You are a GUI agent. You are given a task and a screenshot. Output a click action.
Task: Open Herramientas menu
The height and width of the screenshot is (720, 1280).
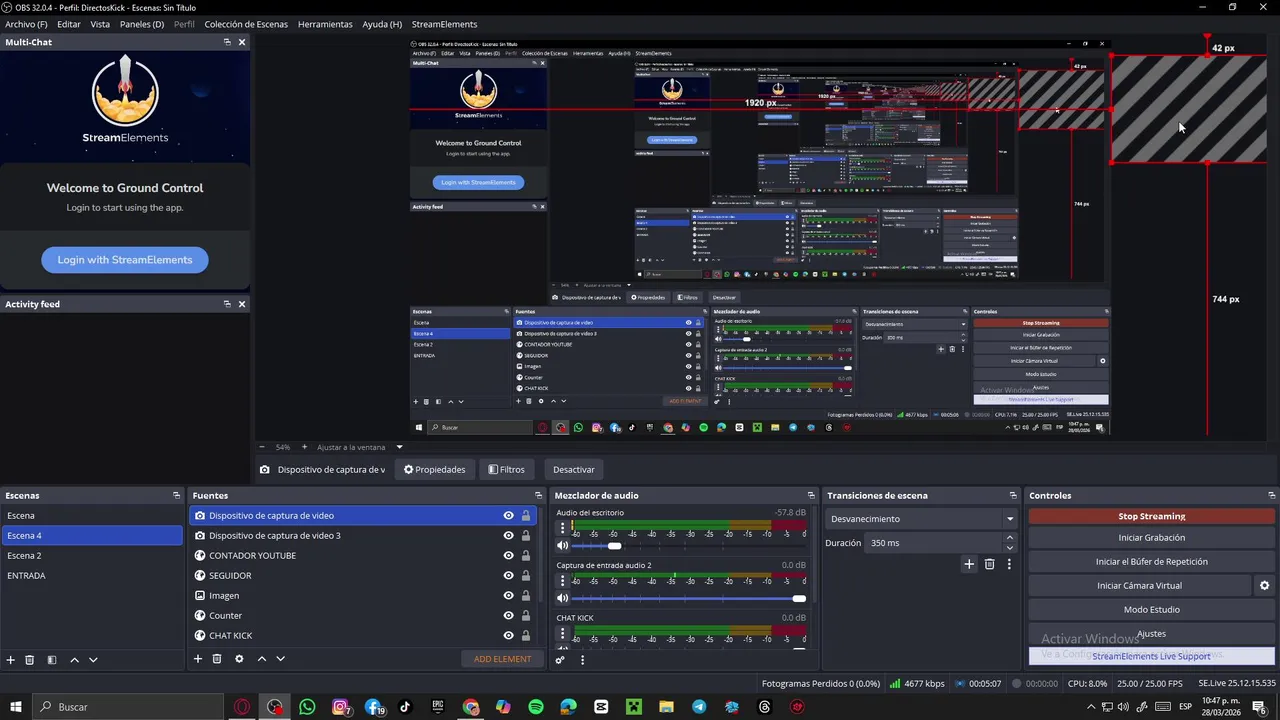325,24
